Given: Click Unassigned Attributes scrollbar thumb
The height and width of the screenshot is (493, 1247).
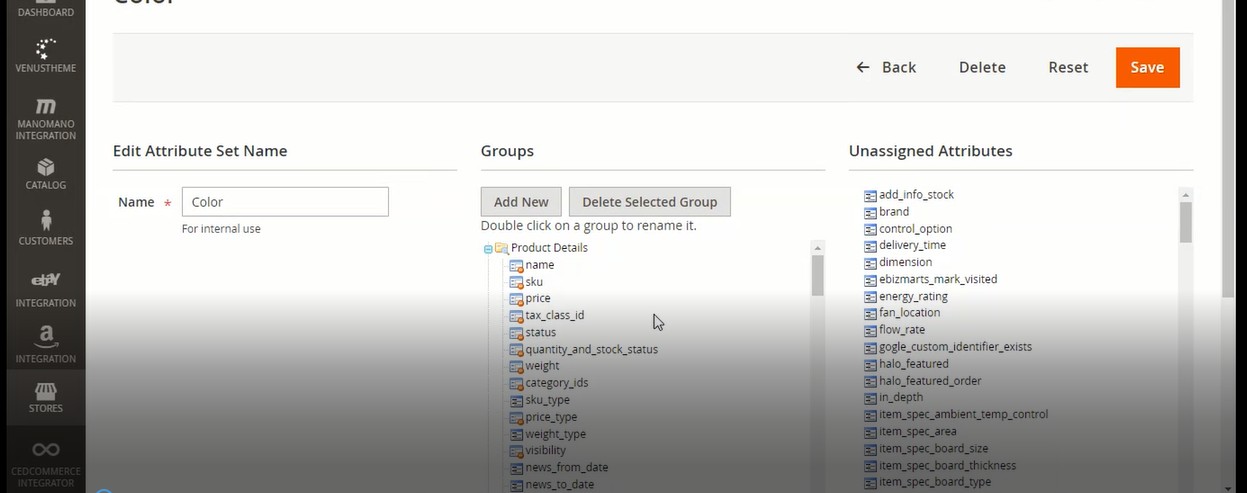Looking at the screenshot, I should pyautogui.click(x=1186, y=223).
